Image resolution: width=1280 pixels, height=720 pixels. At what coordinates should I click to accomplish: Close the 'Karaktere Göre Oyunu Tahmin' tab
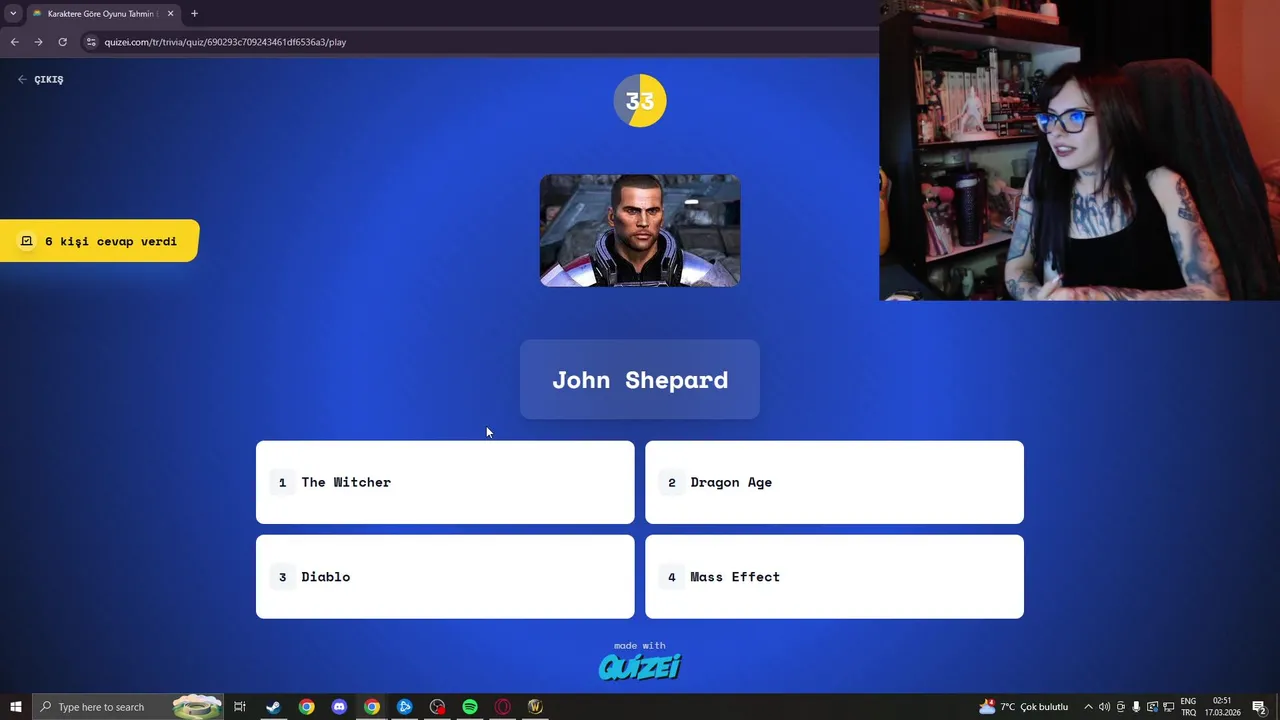tap(170, 14)
